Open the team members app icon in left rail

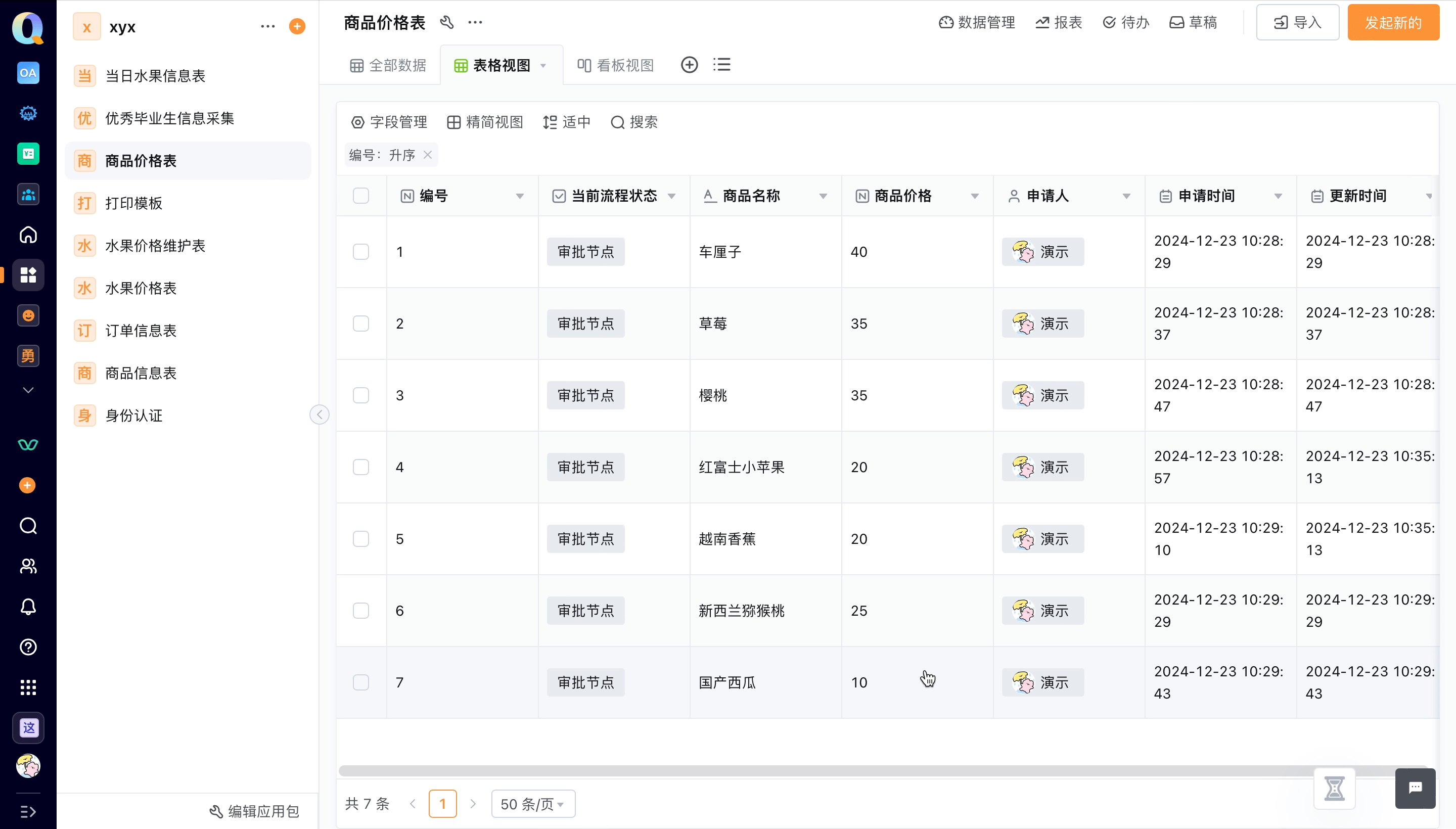click(x=28, y=194)
